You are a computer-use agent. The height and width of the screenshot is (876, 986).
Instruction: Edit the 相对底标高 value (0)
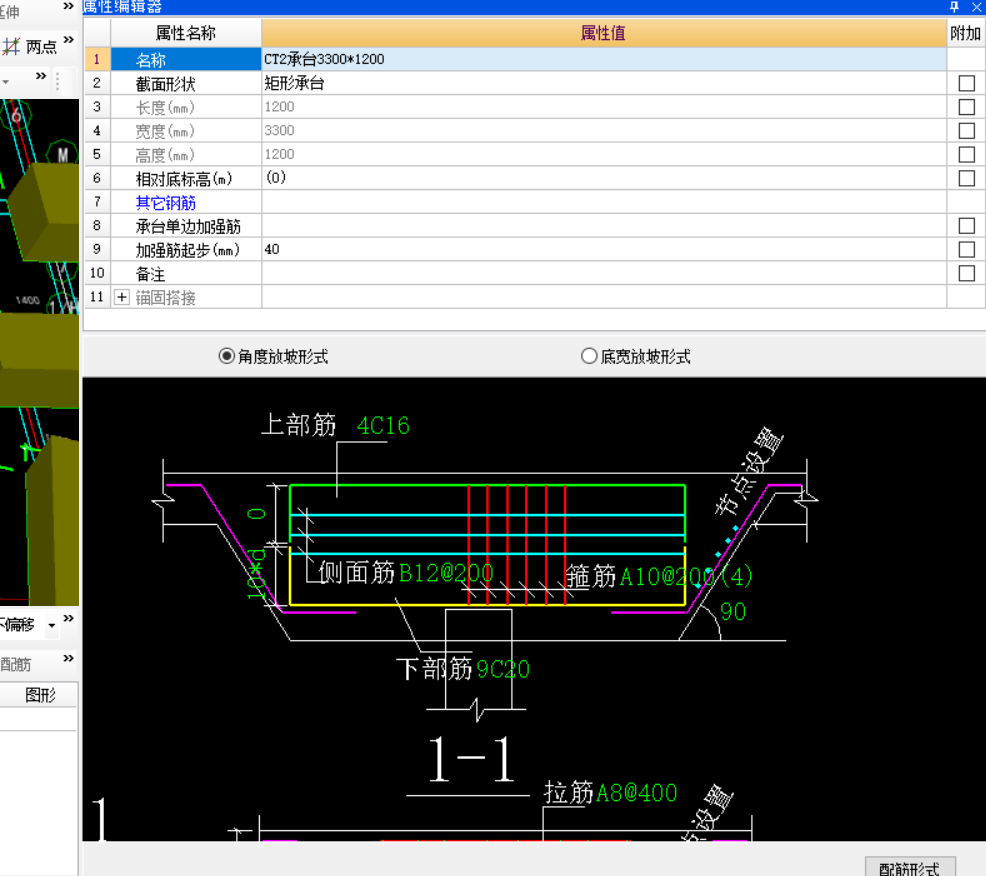coord(604,178)
